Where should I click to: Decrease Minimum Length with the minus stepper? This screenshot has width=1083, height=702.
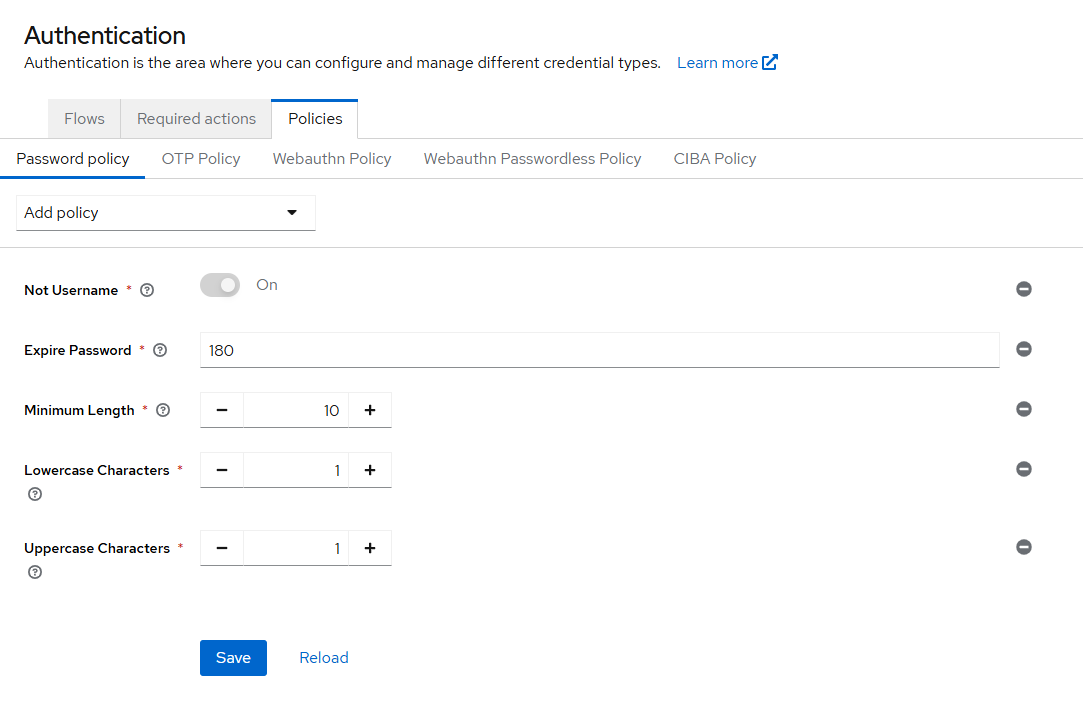pyautogui.click(x=221, y=409)
